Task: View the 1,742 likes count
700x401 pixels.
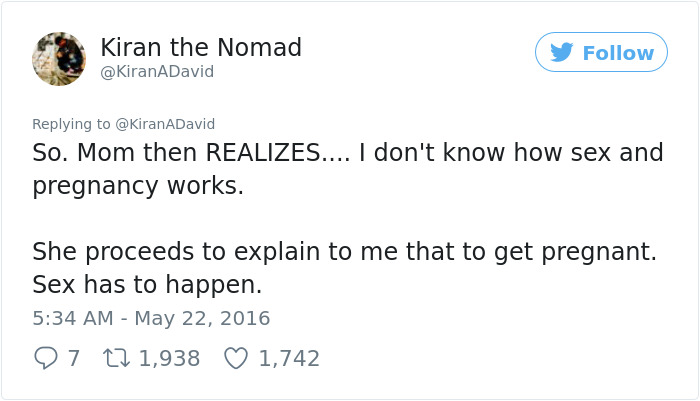Action: tap(289, 358)
